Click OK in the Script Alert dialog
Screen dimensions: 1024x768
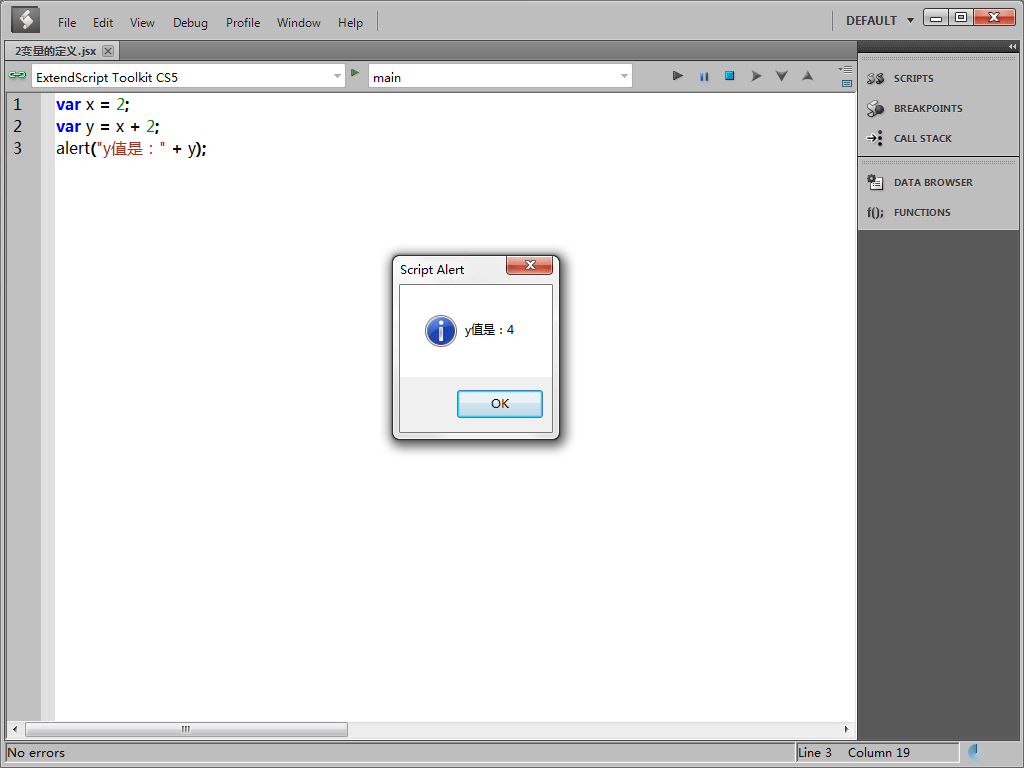[500, 404]
